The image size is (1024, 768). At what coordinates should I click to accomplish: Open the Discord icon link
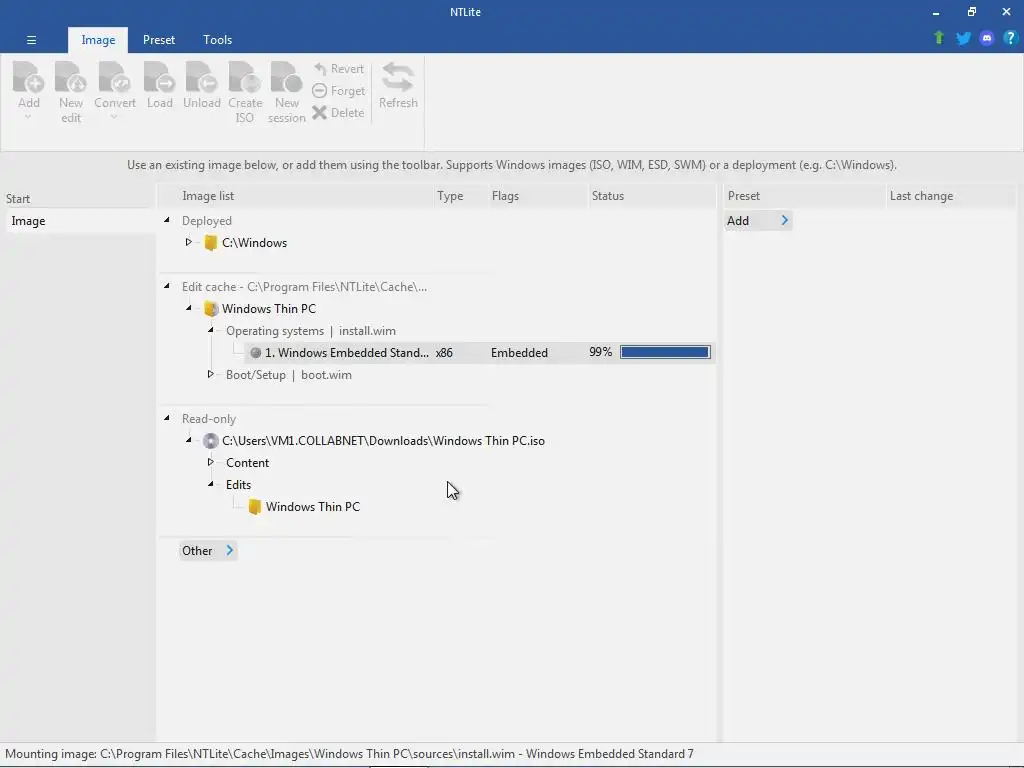point(987,38)
